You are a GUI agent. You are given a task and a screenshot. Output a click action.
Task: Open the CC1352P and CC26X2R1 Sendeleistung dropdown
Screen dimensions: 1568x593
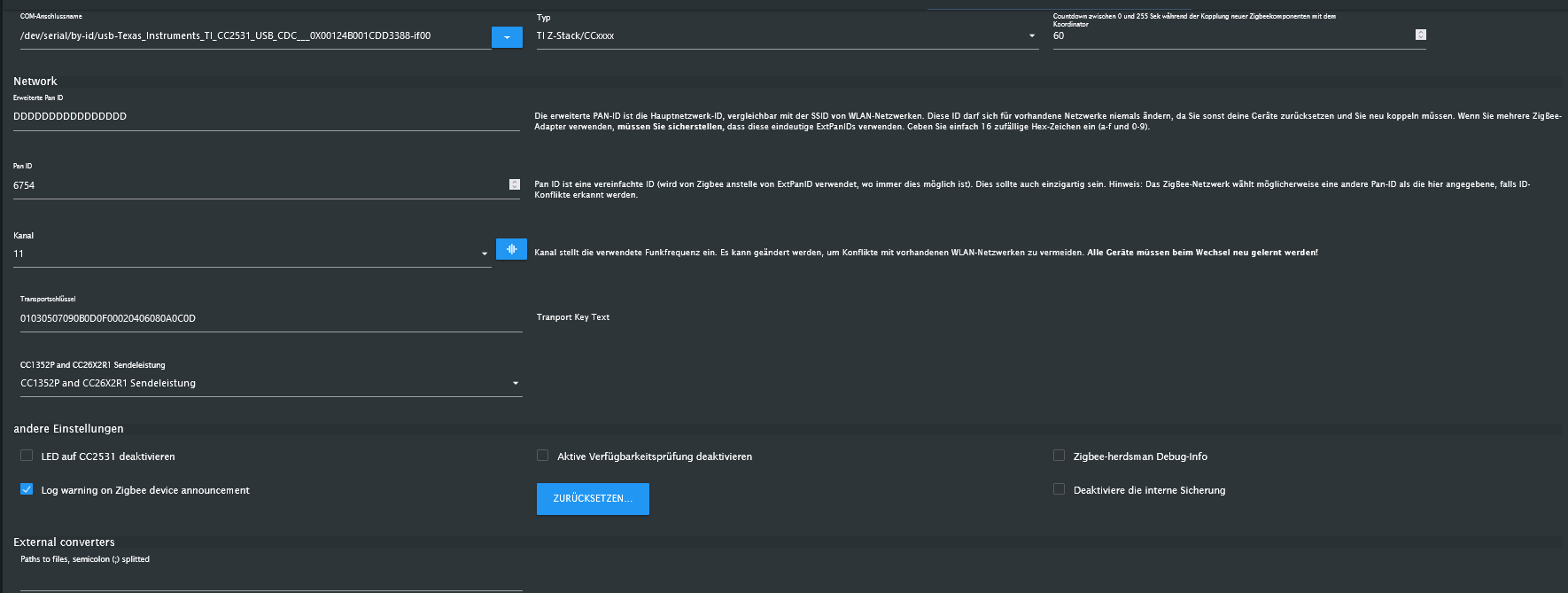[x=270, y=384]
